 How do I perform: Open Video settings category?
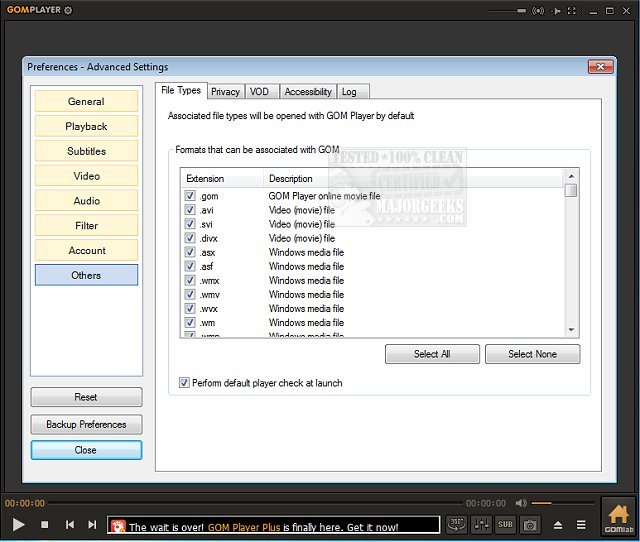[87, 176]
